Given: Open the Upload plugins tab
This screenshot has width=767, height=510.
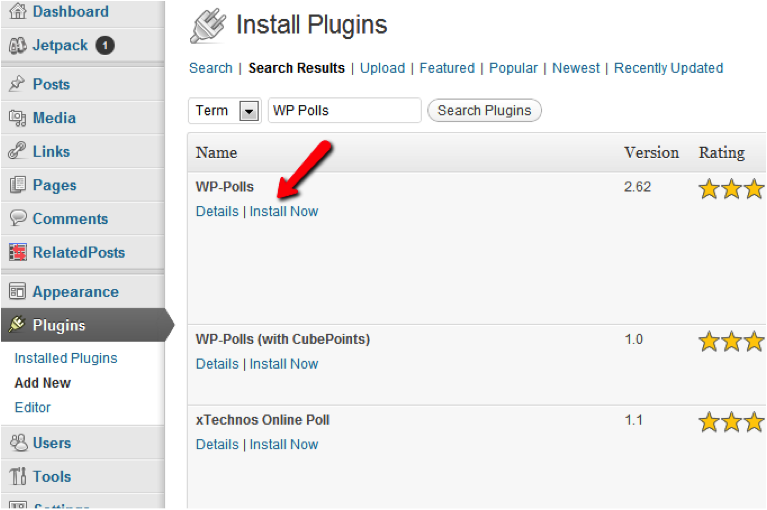Looking at the screenshot, I should (x=382, y=68).
